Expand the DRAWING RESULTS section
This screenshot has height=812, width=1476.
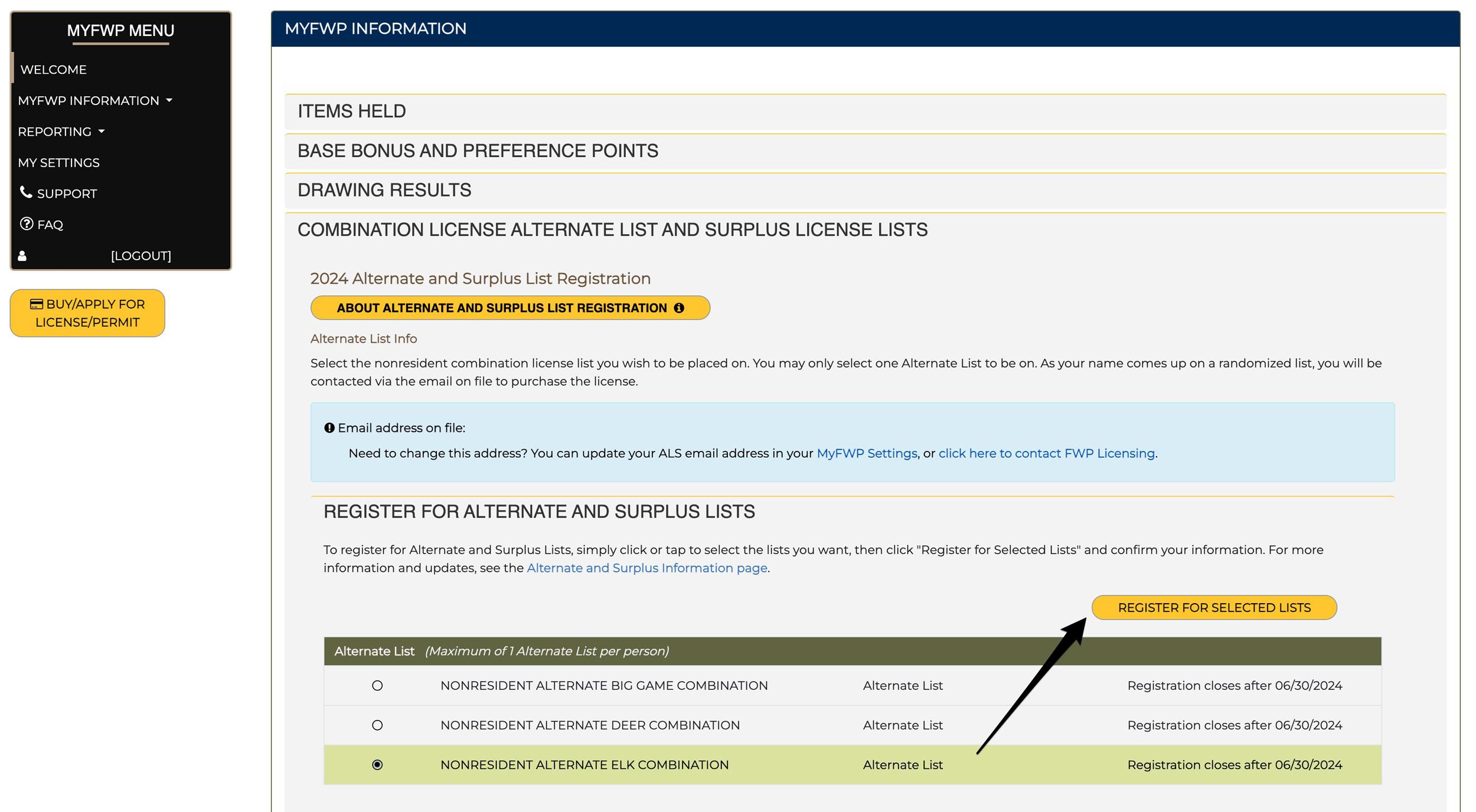(x=384, y=190)
